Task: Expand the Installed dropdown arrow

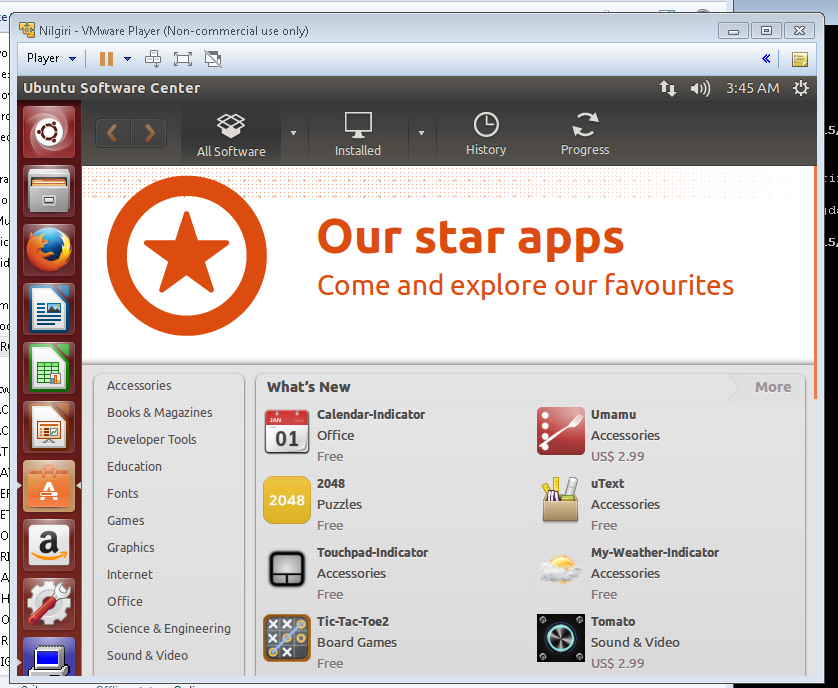Action: [x=422, y=133]
